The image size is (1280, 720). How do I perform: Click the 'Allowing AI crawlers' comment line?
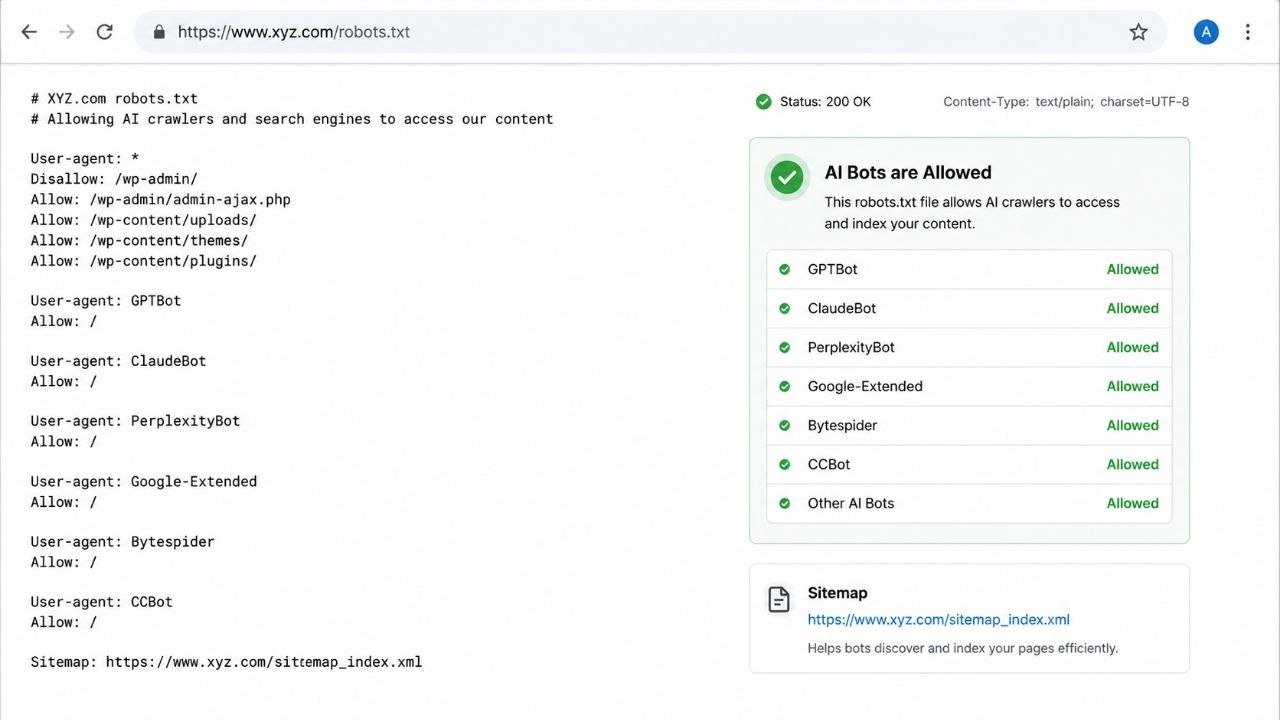click(292, 119)
